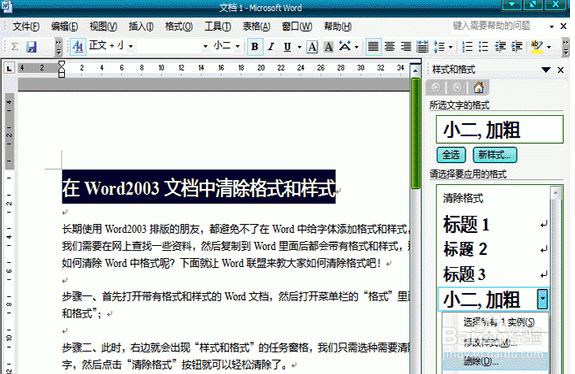Click the selected text format box

(499, 129)
